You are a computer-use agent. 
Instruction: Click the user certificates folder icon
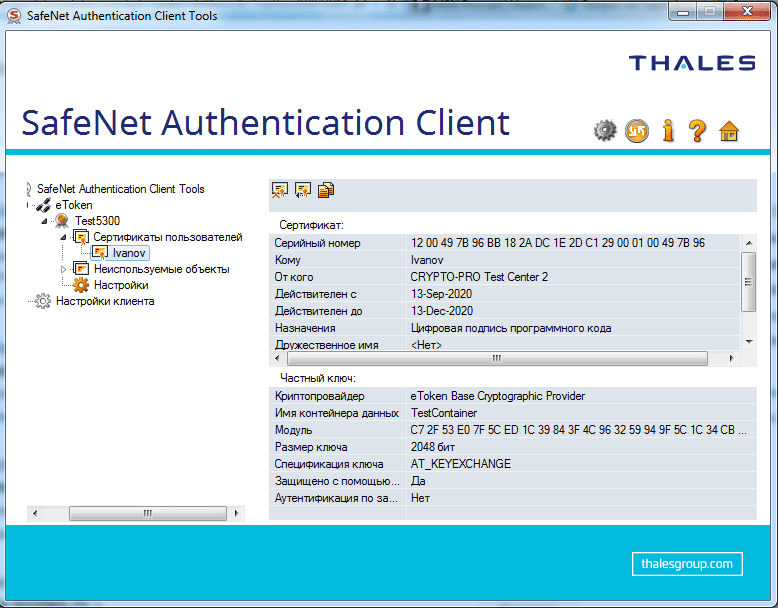81,237
